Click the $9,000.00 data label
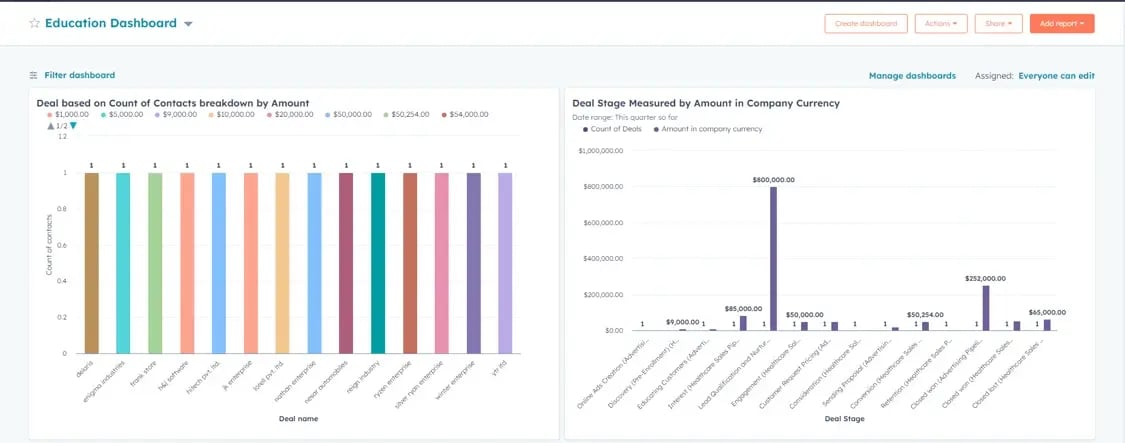This screenshot has width=1125, height=443. pyautogui.click(x=682, y=322)
